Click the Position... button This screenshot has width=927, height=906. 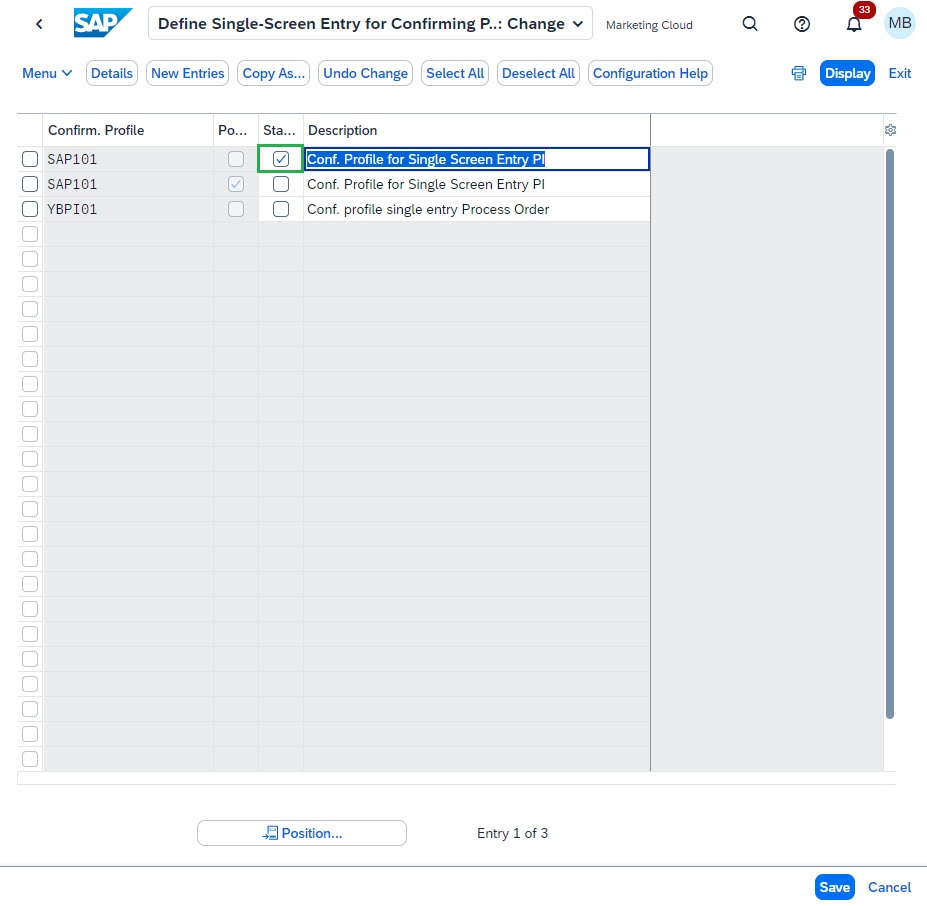click(302, 833)
